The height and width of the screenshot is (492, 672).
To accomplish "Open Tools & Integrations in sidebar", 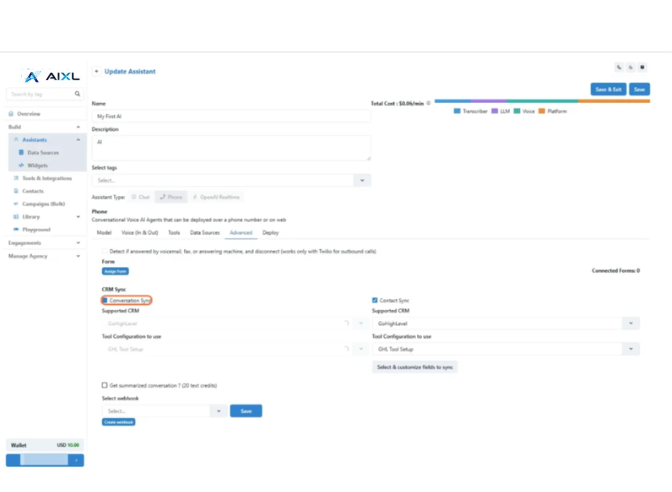I will point(46,178).
